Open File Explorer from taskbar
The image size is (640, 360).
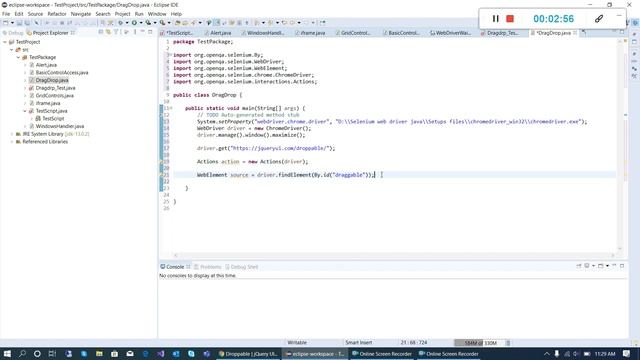(x=99, y=353)
